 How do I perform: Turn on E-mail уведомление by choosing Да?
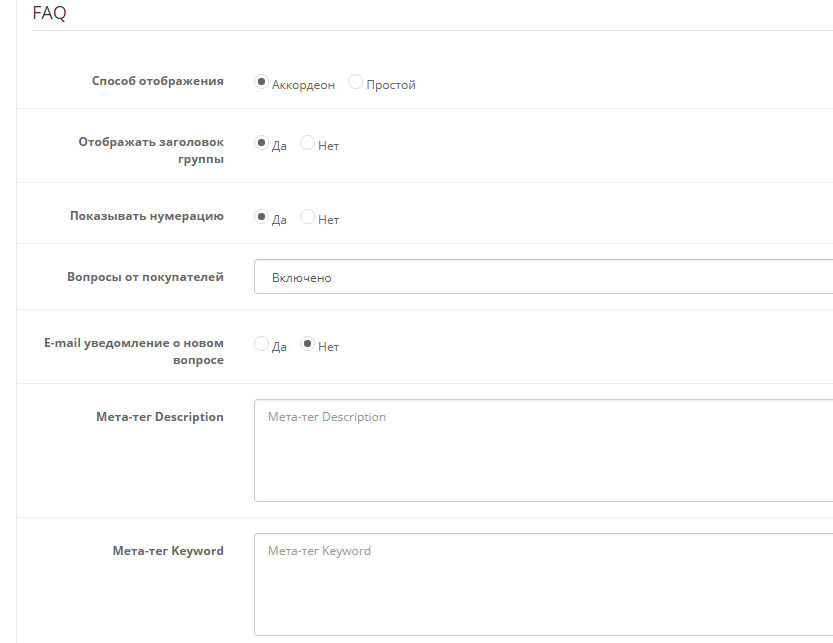pyautogui.click(x=262, y=345)
